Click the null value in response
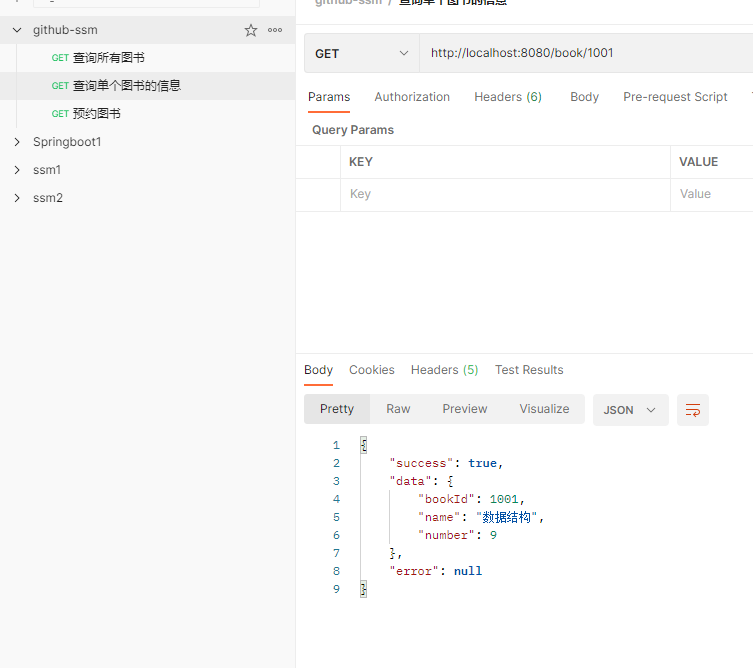The width and height of the screenshot is (753, 668). pos(468,571)
